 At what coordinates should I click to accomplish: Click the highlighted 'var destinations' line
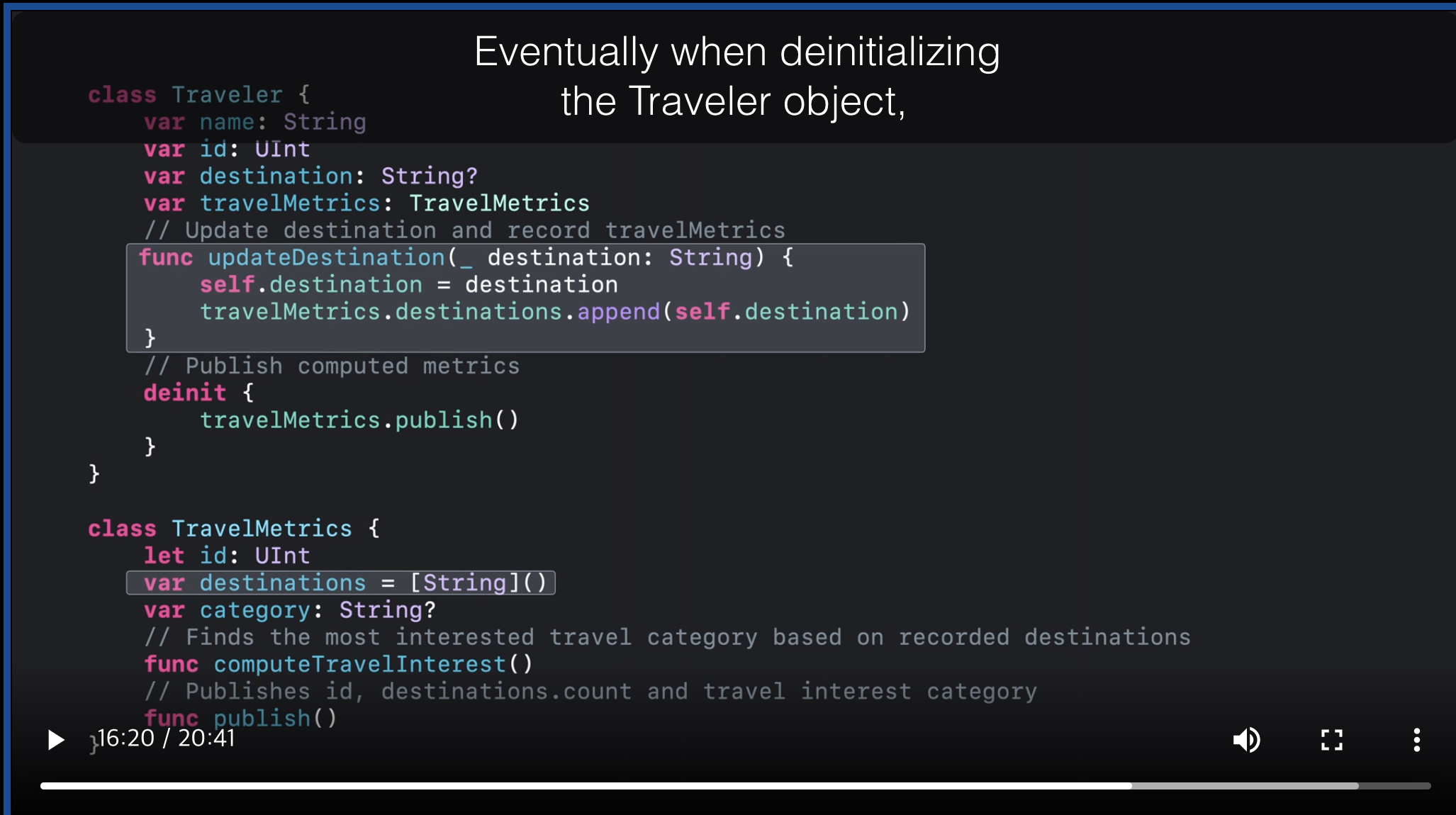[340, 583]
